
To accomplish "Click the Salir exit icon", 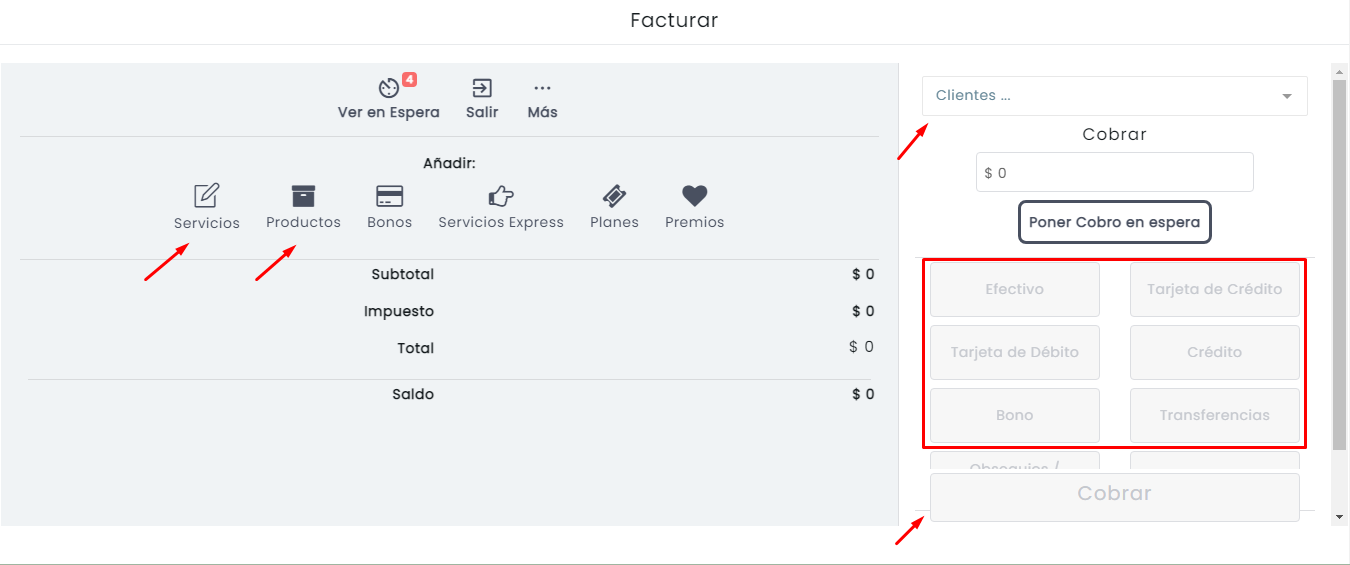I will [482, 88].
